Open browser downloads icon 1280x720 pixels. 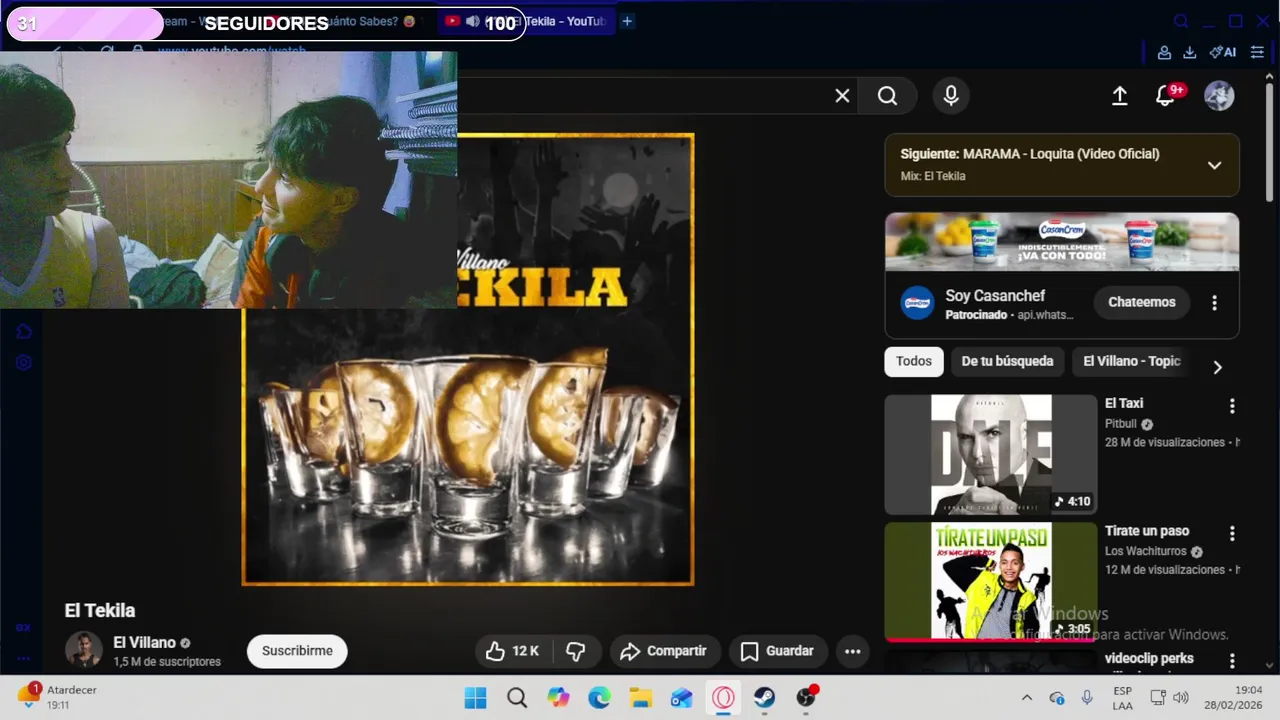(x=1189, y=53)
